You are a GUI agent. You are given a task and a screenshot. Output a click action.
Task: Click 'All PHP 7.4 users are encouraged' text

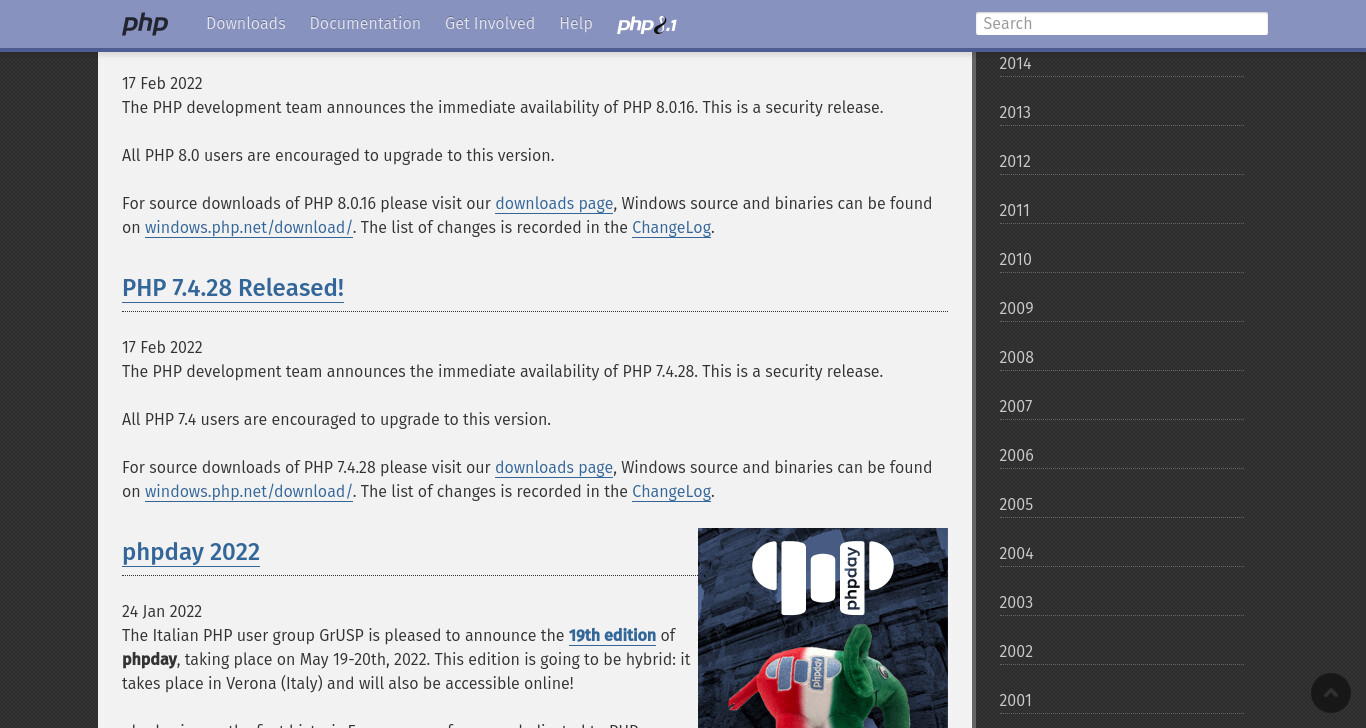click(x=336, y=420)
